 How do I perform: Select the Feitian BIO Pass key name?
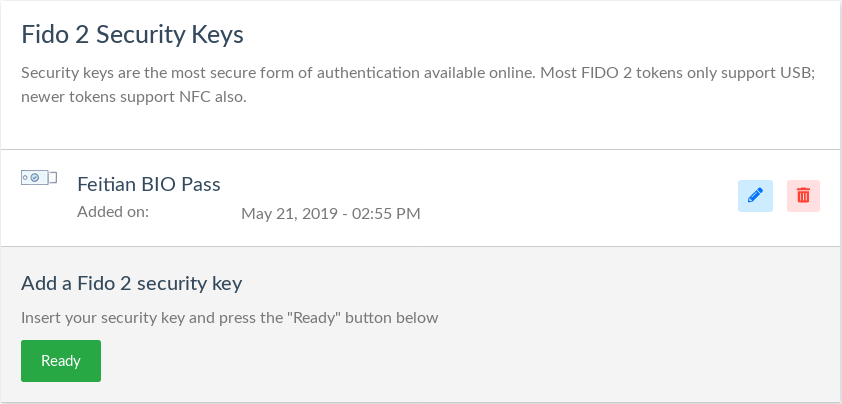tap(148, 184)
